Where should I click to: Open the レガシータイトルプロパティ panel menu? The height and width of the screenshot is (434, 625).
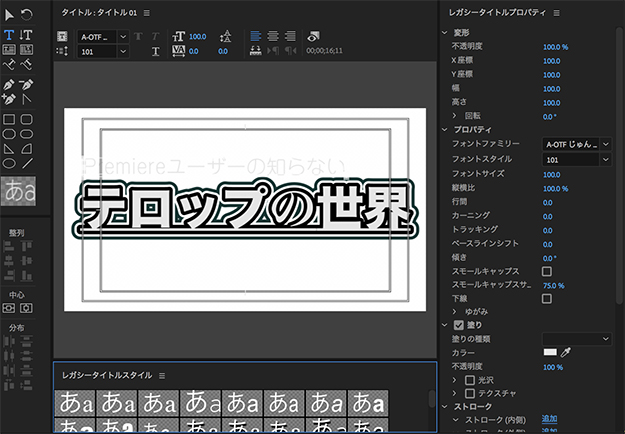click(554, 13)
